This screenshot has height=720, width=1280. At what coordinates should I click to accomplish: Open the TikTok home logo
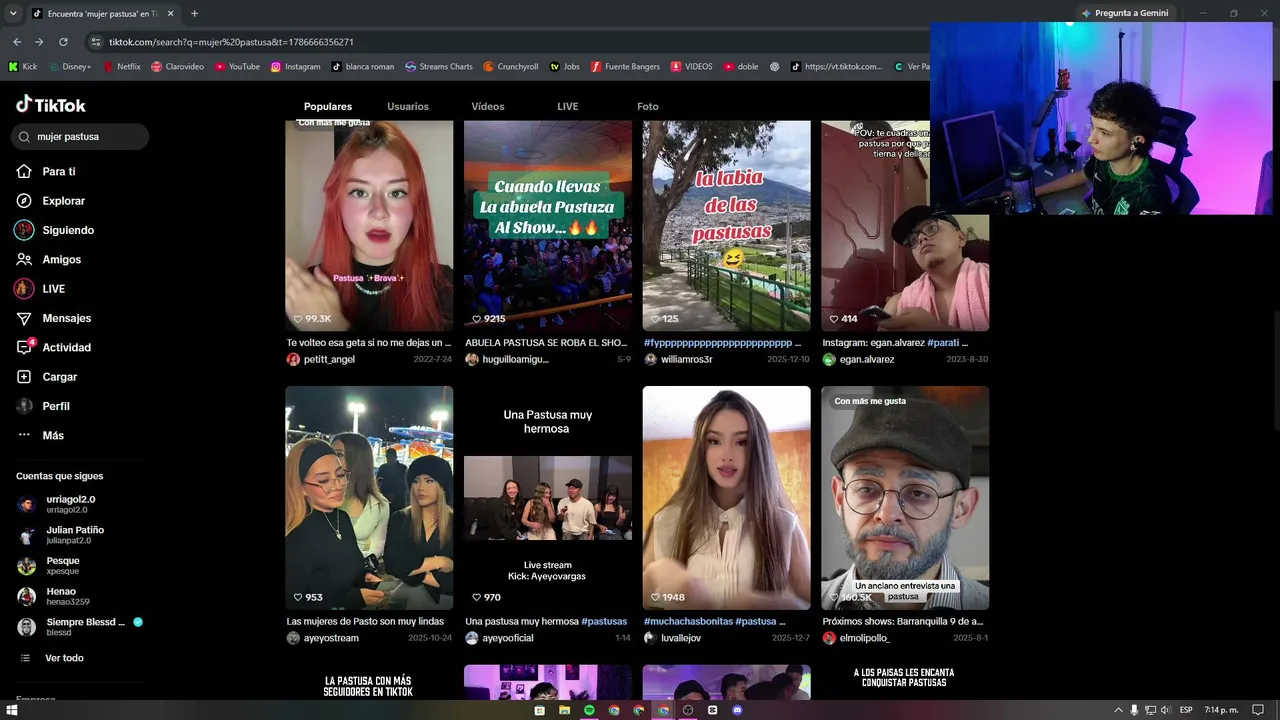click(51, 105)
